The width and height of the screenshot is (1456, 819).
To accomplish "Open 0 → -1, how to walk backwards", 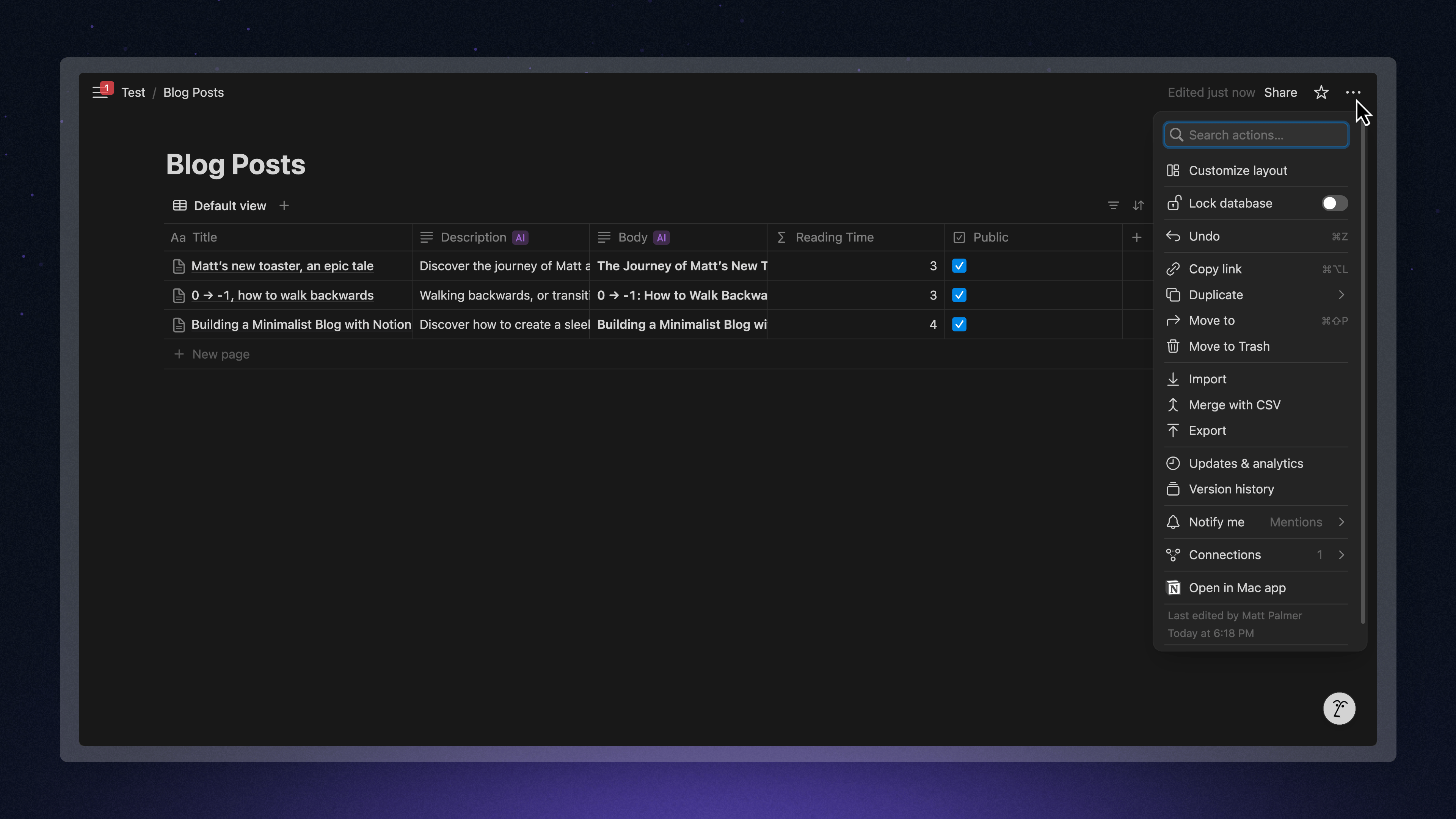I will 282,295.
